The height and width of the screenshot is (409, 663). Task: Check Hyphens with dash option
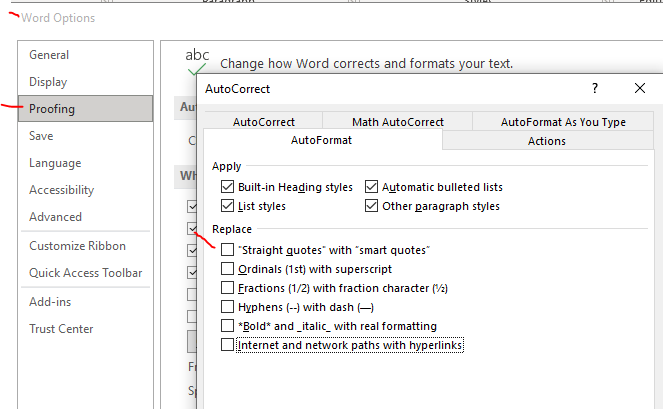pos(228,307)
